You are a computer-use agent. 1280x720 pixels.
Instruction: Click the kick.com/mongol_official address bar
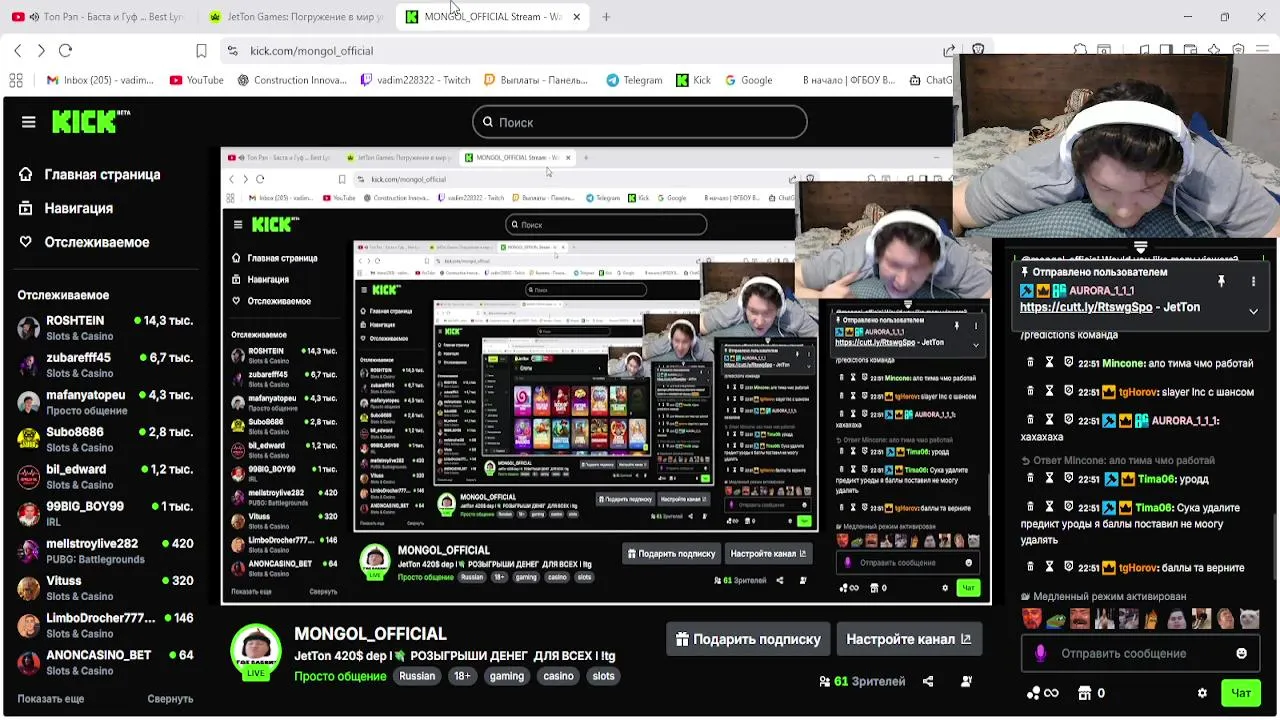pyautogui.click(x=580, y=50)
